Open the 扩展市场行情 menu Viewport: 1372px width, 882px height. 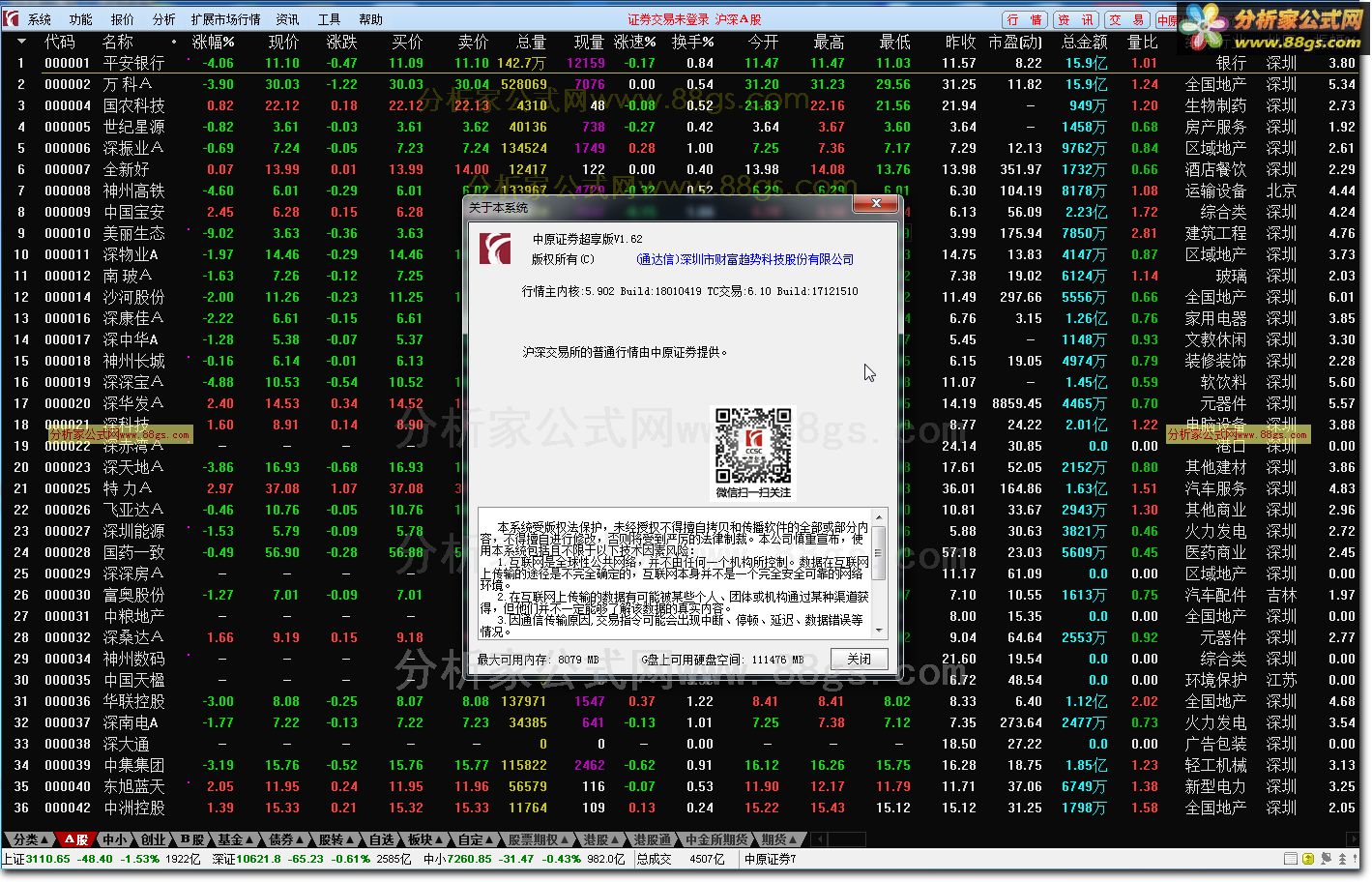point(225,19)
